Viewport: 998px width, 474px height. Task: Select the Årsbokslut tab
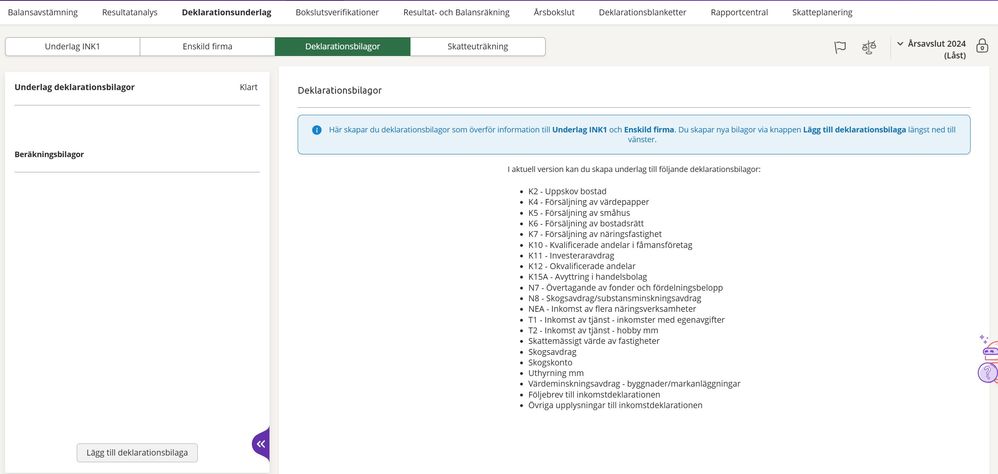(x=554, y=12)
